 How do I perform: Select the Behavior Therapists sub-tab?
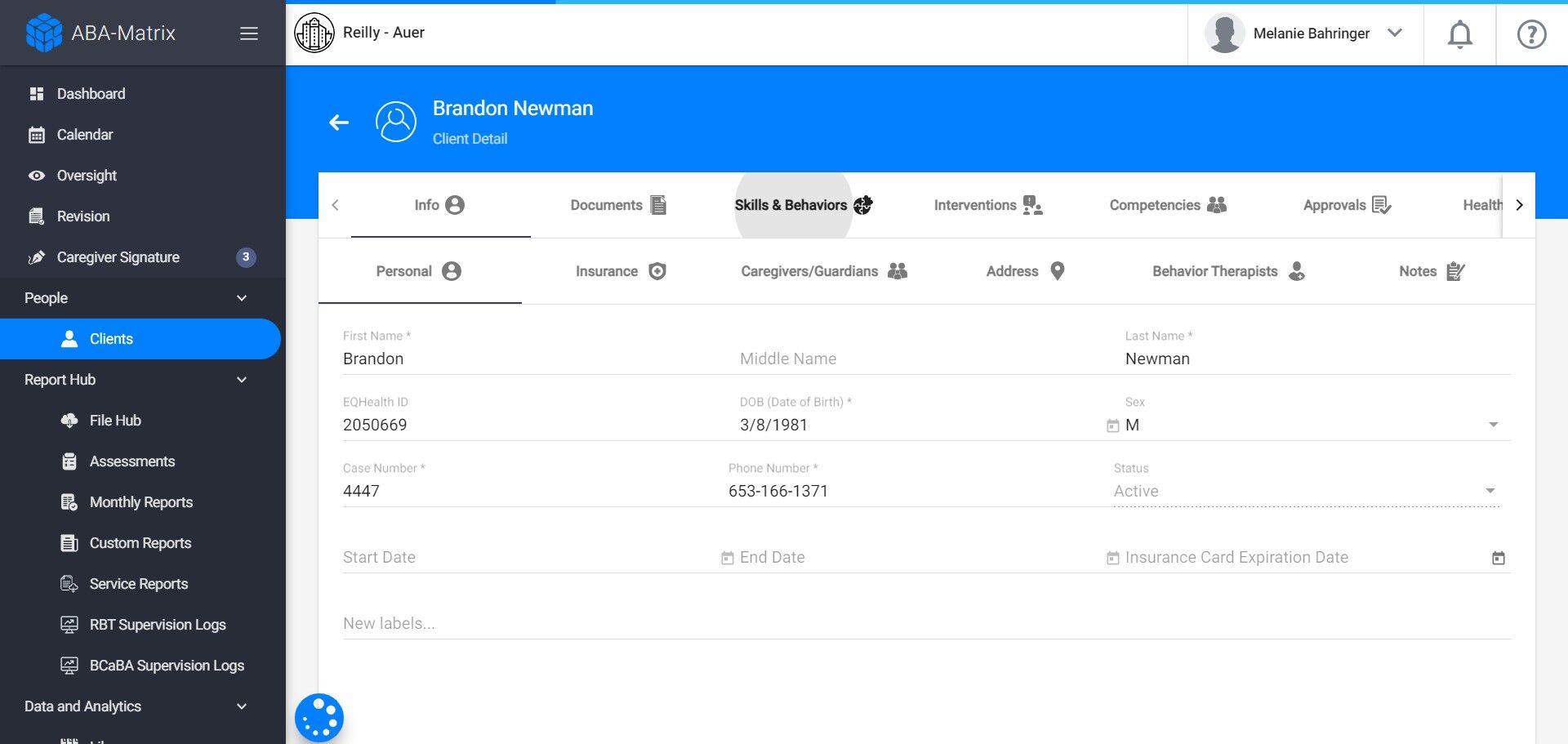tap(1229, 271)
